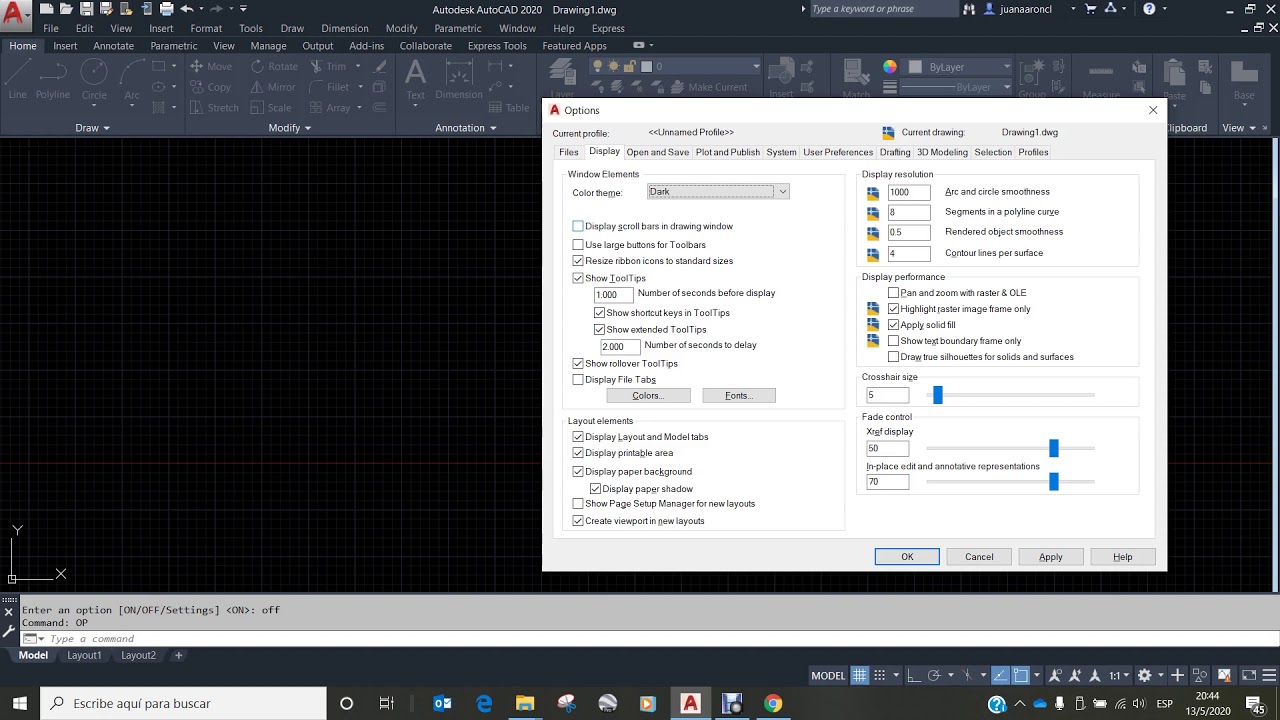This screenshot has height=720, width=1280.
Task: Expand the Annotation panel flyout
Action: tap(466, 128)
